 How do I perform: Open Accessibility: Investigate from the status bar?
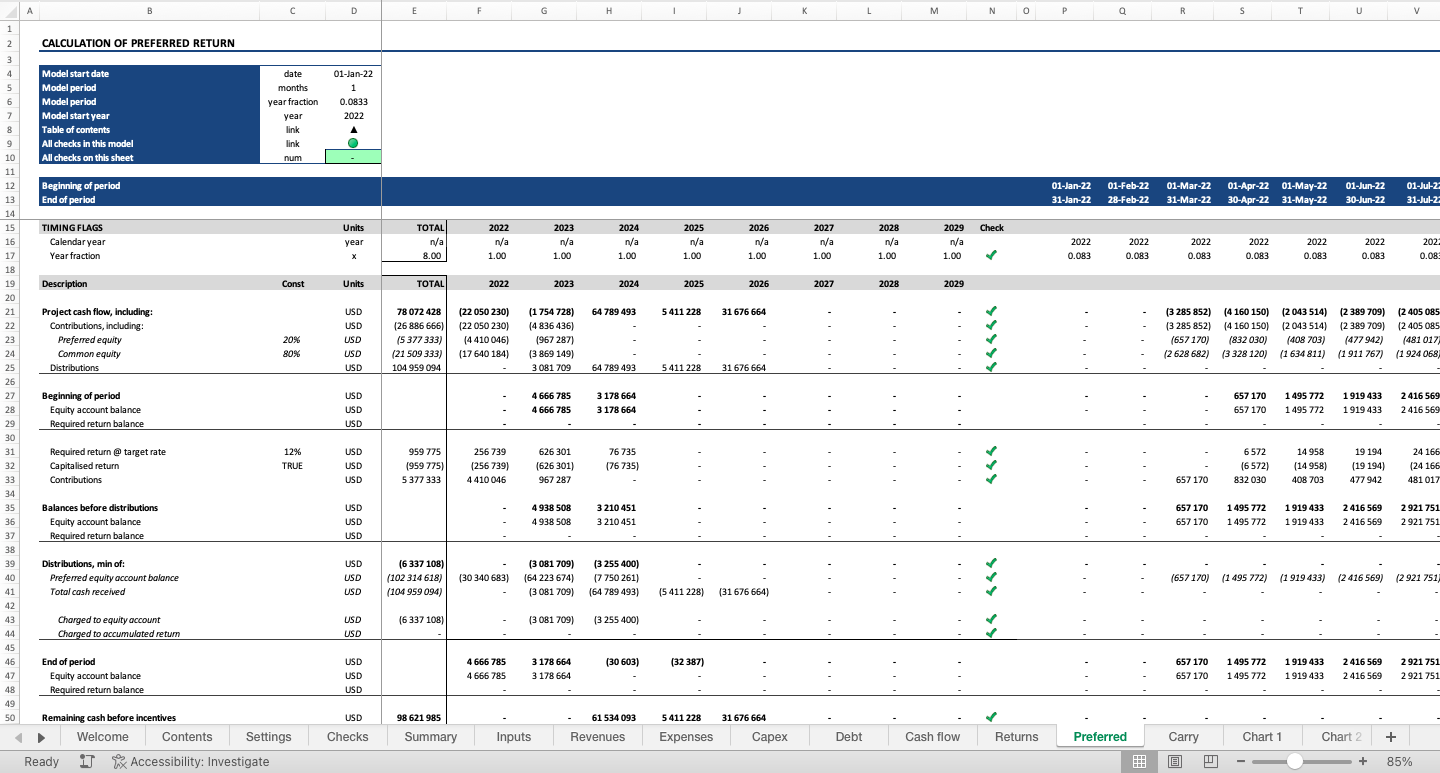190,761
